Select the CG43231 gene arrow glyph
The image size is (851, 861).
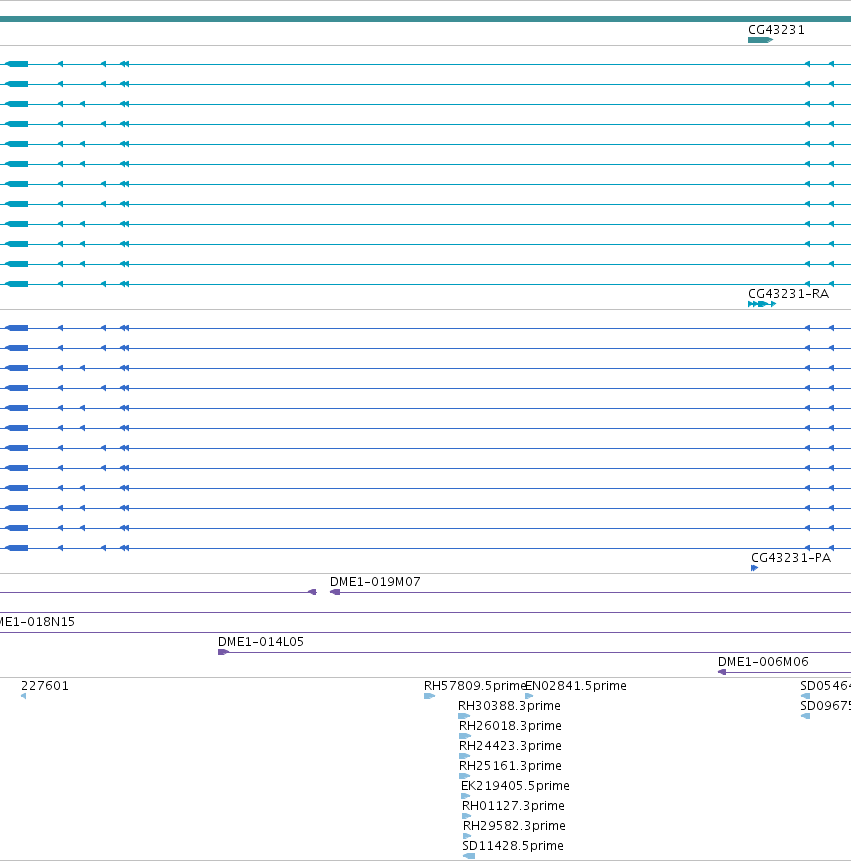760,40
